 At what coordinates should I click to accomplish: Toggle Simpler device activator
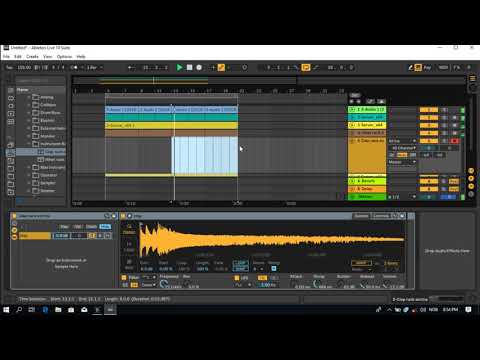(123, 216)
